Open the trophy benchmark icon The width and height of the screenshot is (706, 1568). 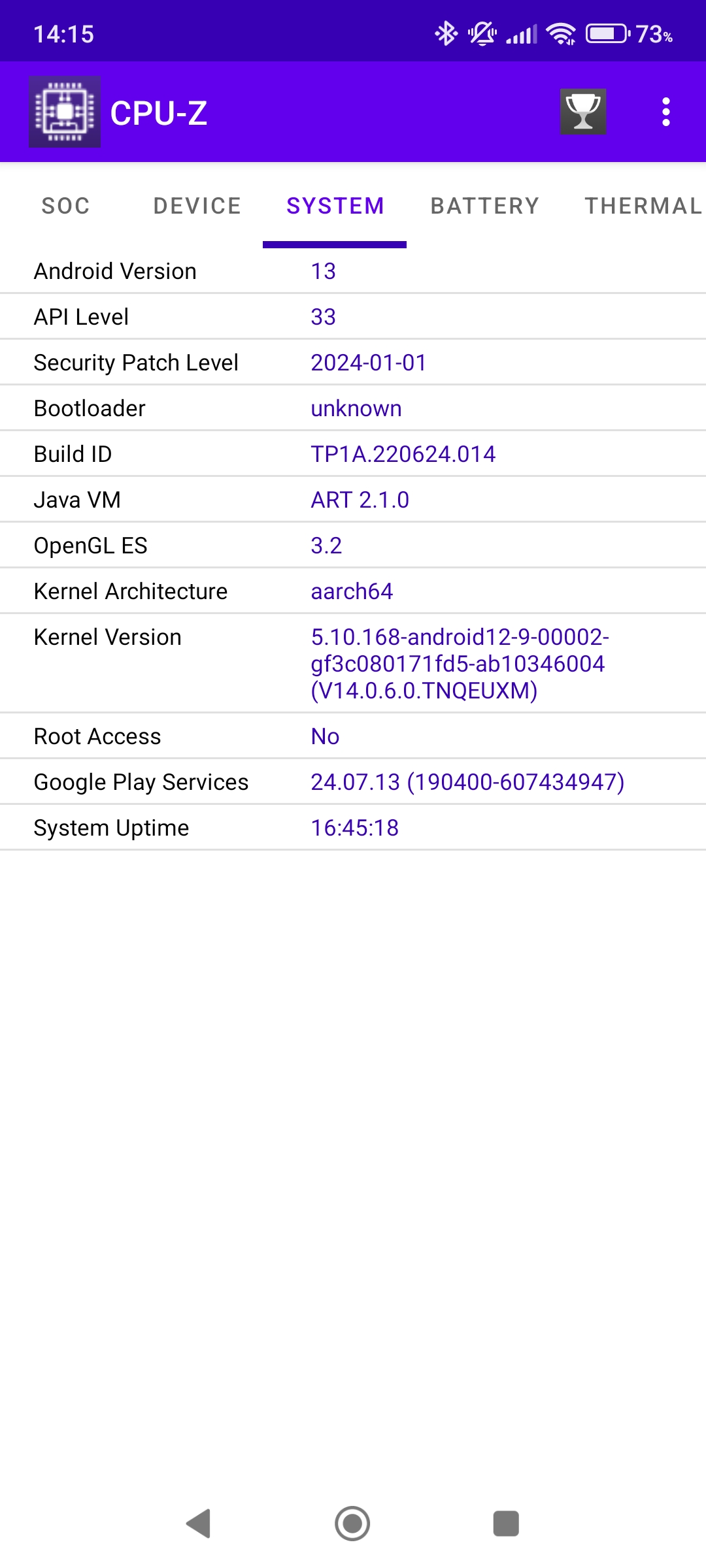tap(582, 112)
